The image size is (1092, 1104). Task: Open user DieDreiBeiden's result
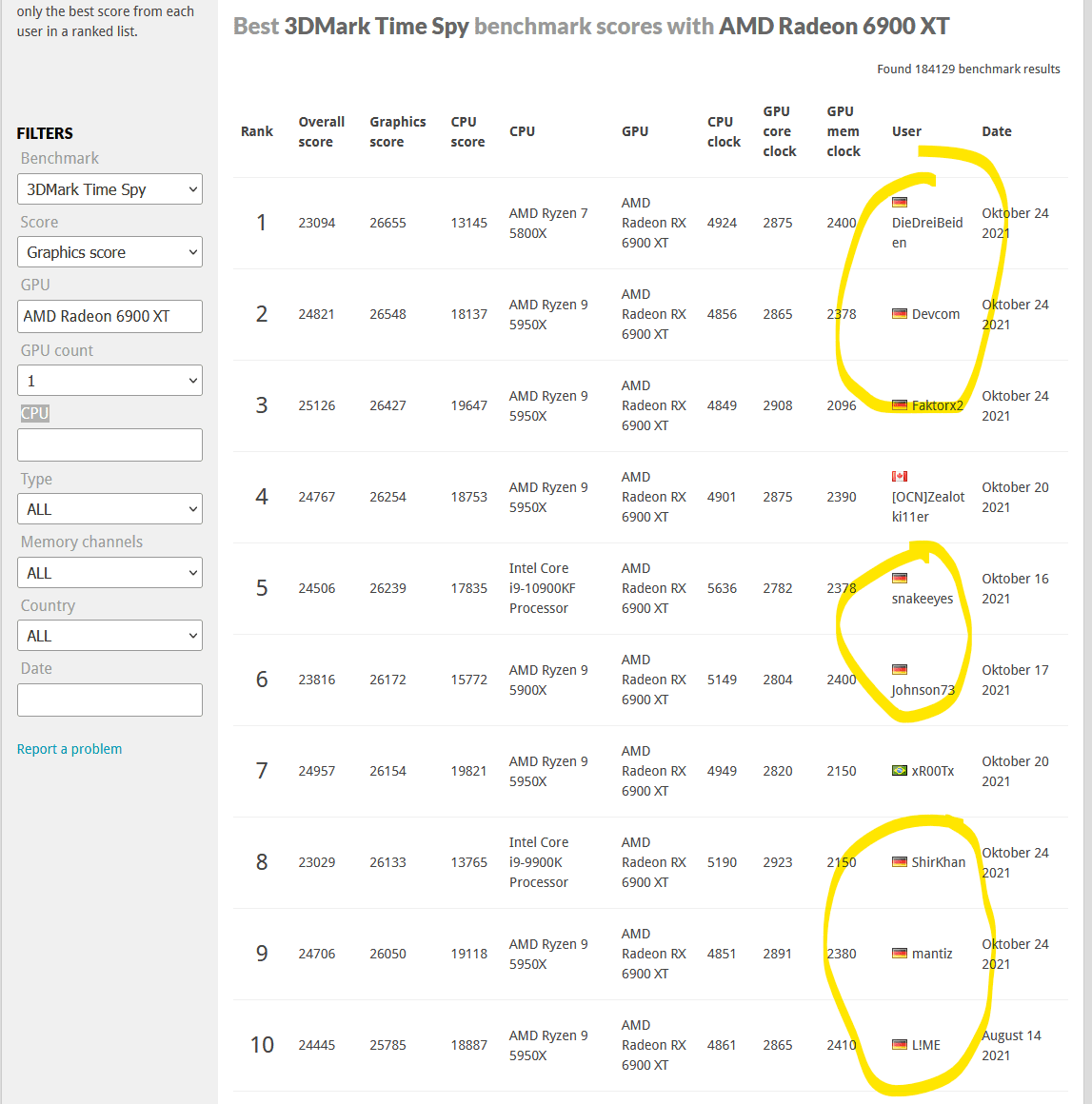(926, 232)
